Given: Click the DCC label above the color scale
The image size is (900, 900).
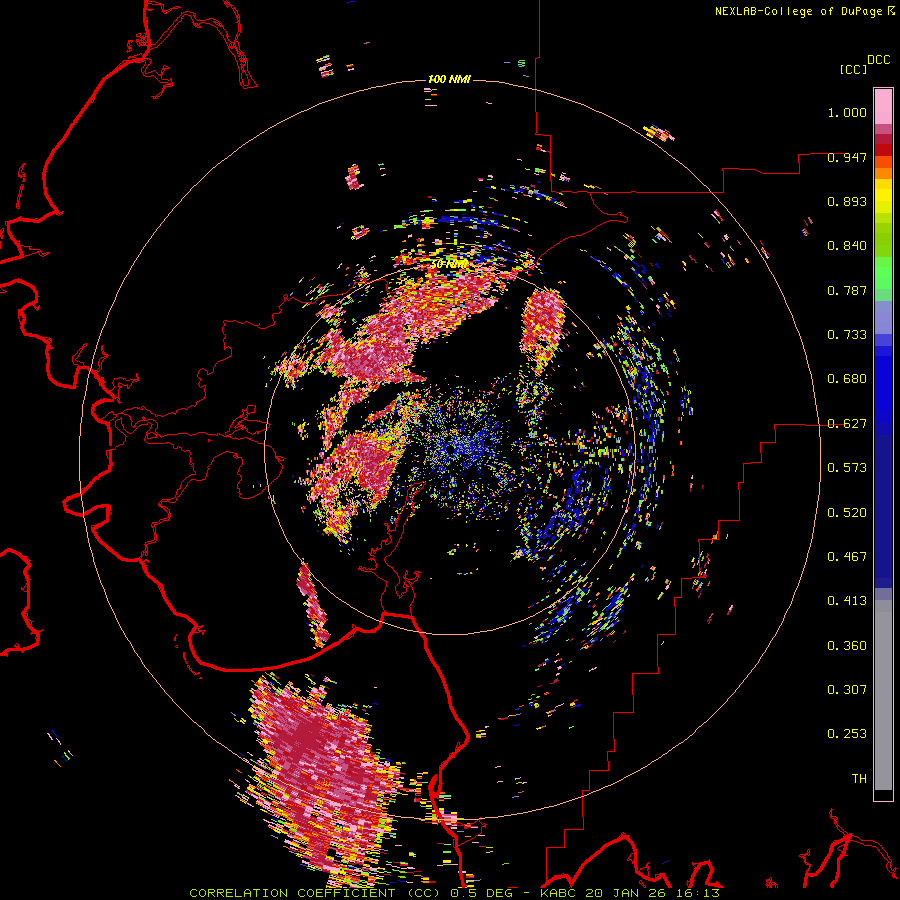Looking at the screenshot, I should click(878, 60).
